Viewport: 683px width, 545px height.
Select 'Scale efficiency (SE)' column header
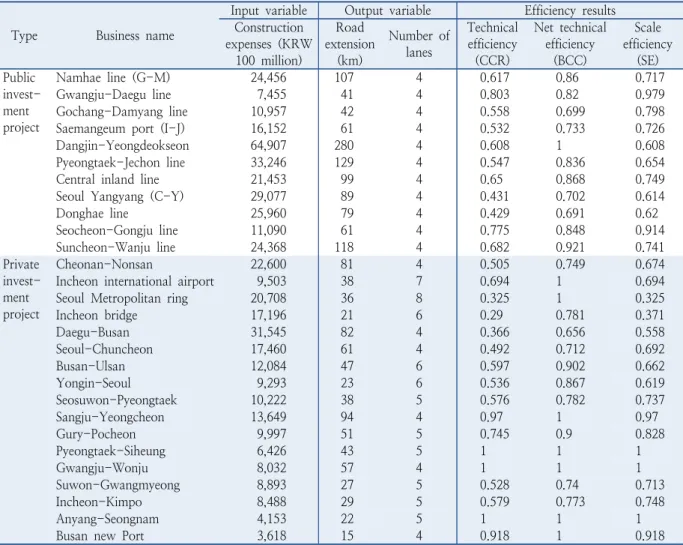click(647, 44)
